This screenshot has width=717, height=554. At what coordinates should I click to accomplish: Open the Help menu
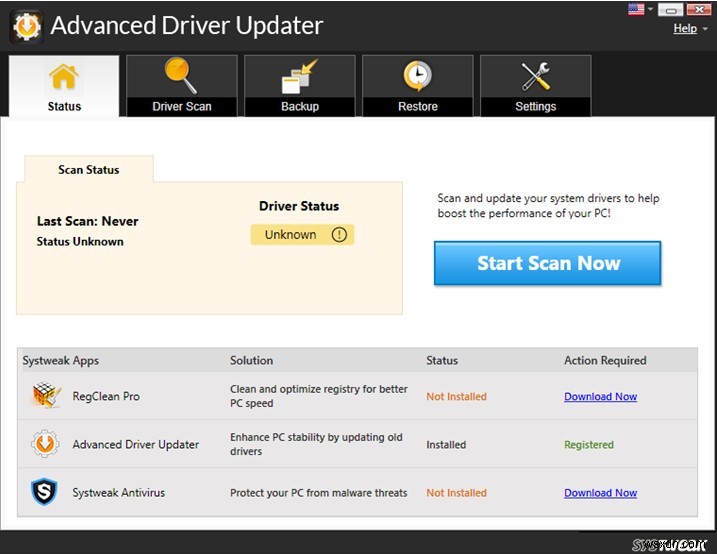[685, 28]
